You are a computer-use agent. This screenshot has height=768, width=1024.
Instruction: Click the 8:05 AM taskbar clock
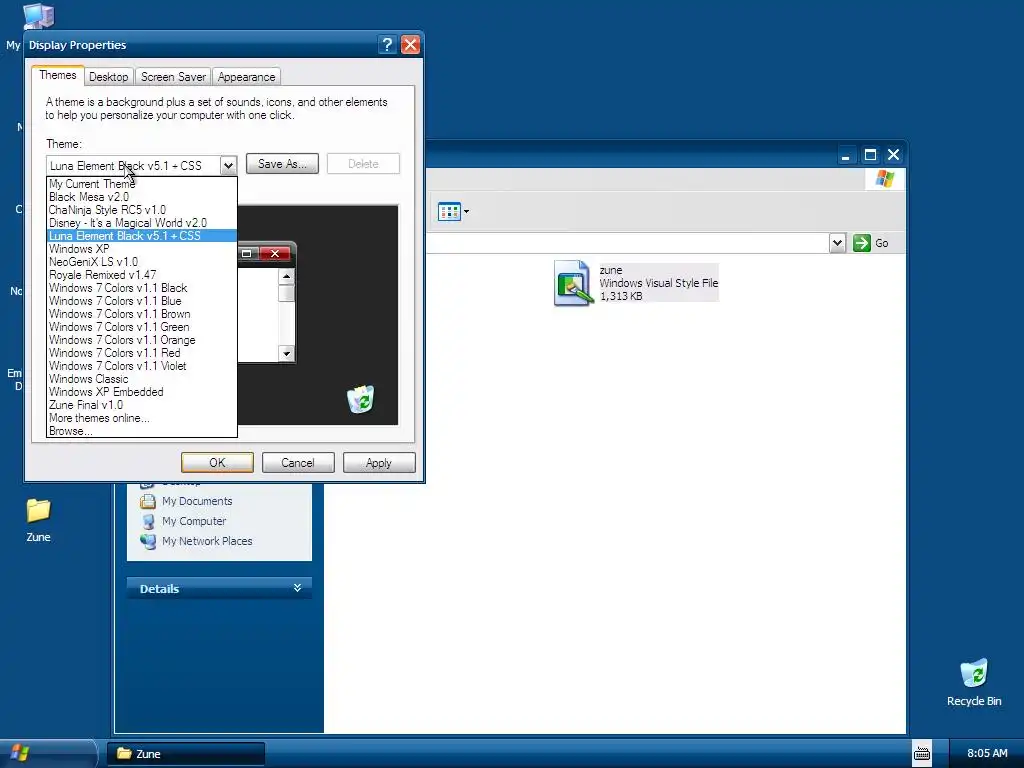[987, 753]
